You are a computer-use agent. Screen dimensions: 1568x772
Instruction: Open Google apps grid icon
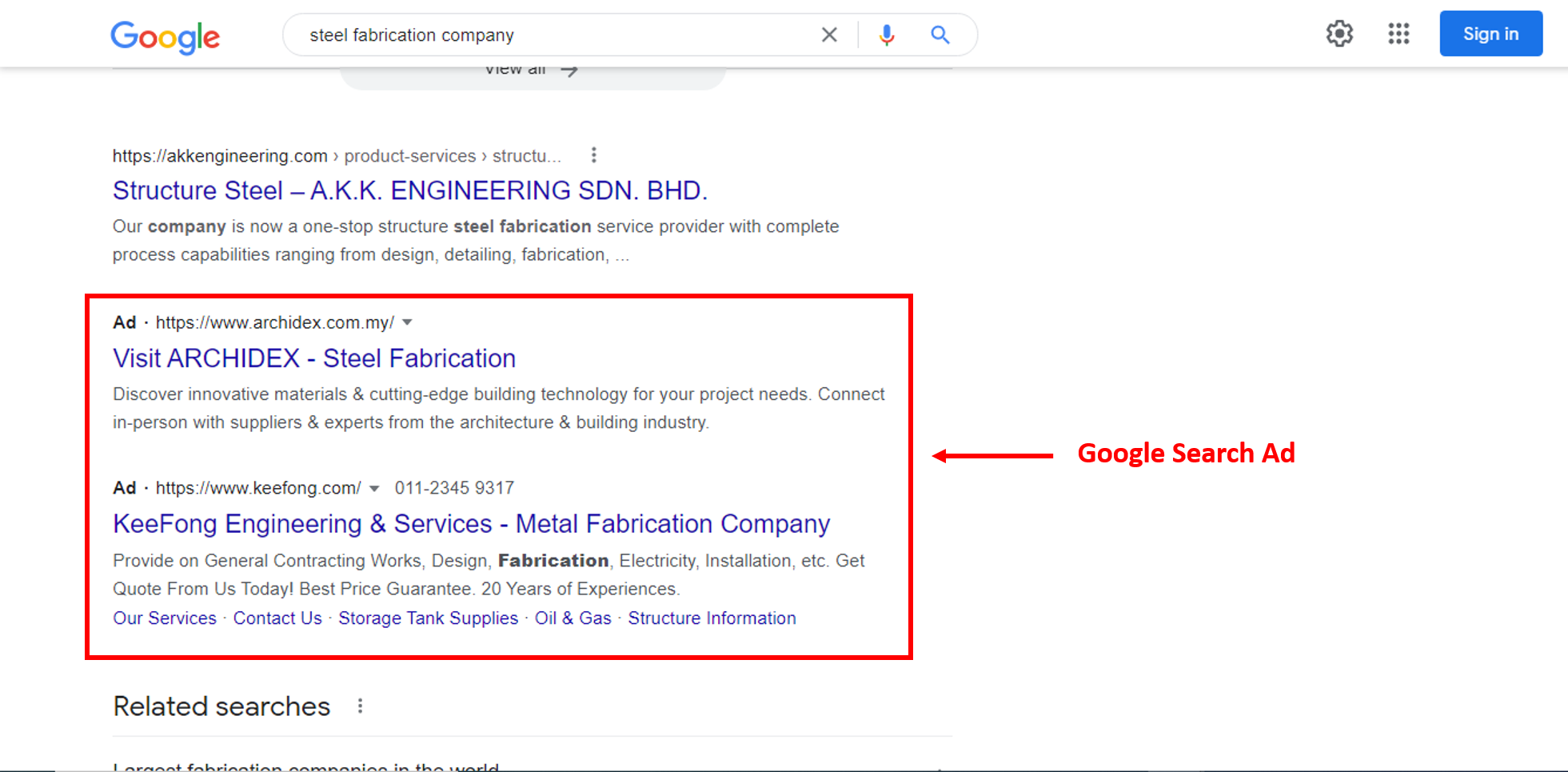[1398, 34]
